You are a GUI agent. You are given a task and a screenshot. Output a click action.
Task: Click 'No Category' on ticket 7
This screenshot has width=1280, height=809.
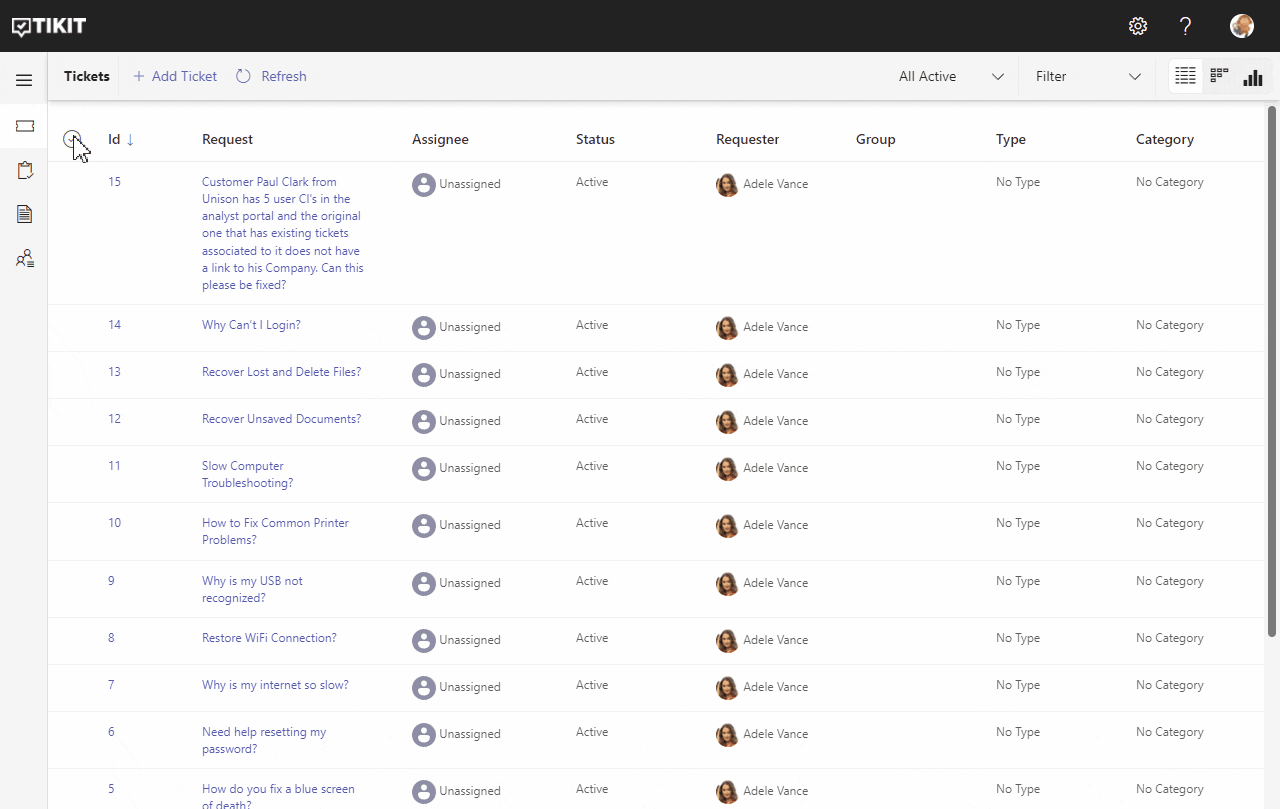point(1169,685)
